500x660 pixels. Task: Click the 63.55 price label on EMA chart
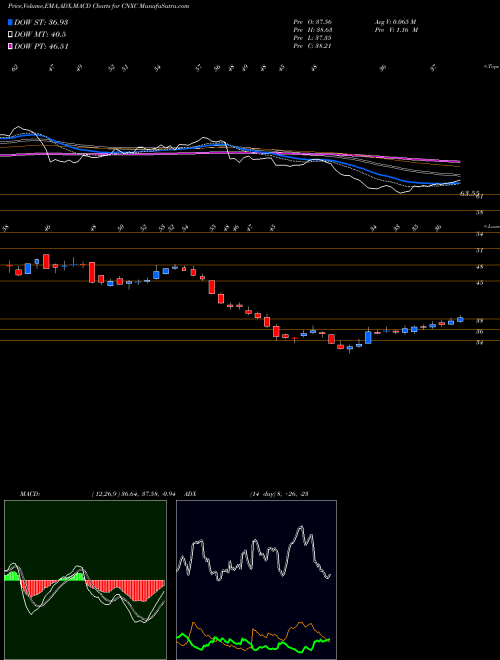pos(470,194)
